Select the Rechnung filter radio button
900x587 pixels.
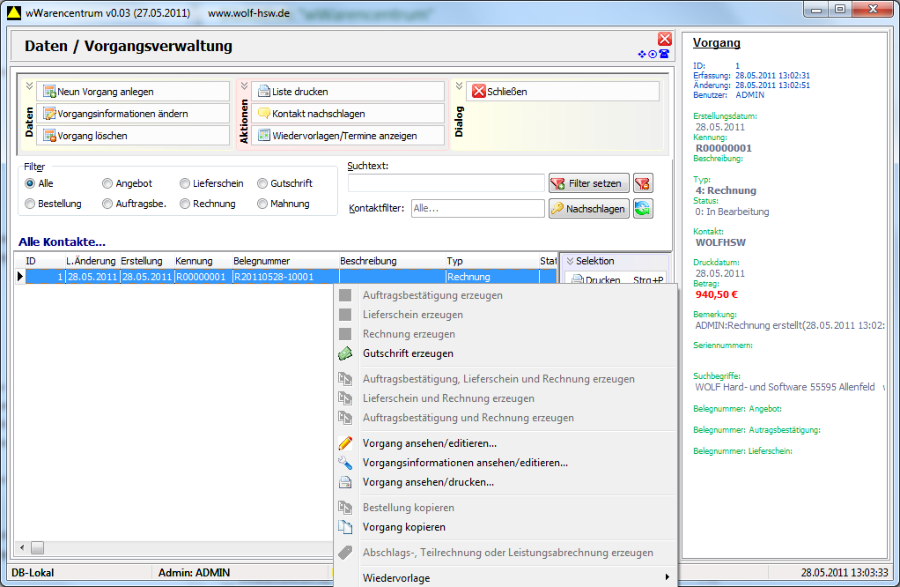click(x=185, y=204)
